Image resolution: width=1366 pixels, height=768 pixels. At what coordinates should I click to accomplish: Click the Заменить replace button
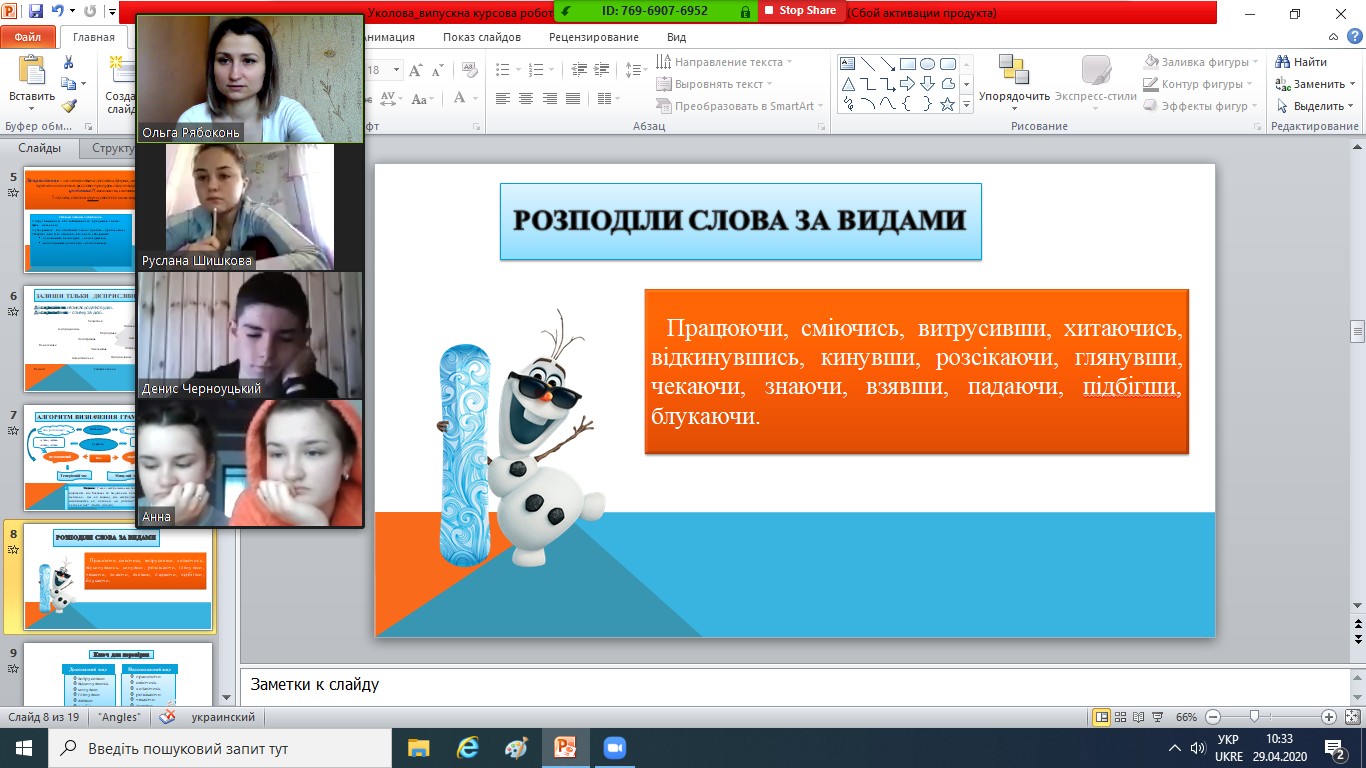click(x=1315, y=84)
